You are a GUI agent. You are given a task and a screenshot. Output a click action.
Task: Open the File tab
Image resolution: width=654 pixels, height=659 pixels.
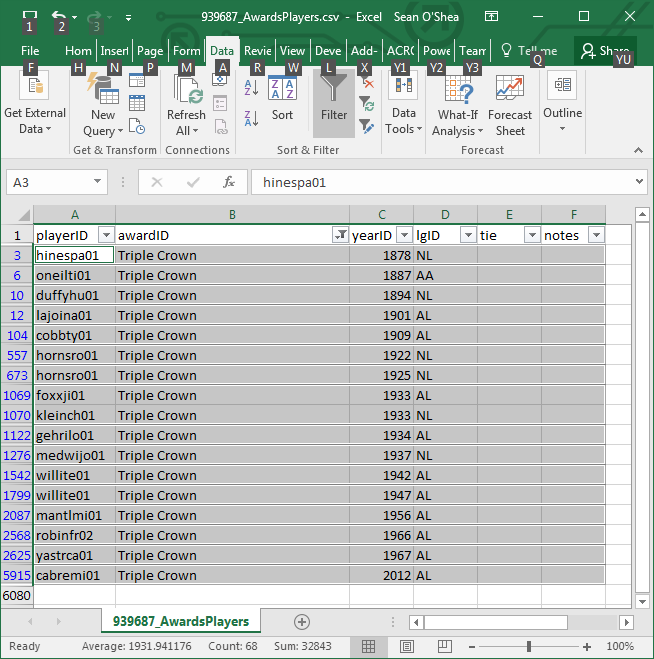30,51
